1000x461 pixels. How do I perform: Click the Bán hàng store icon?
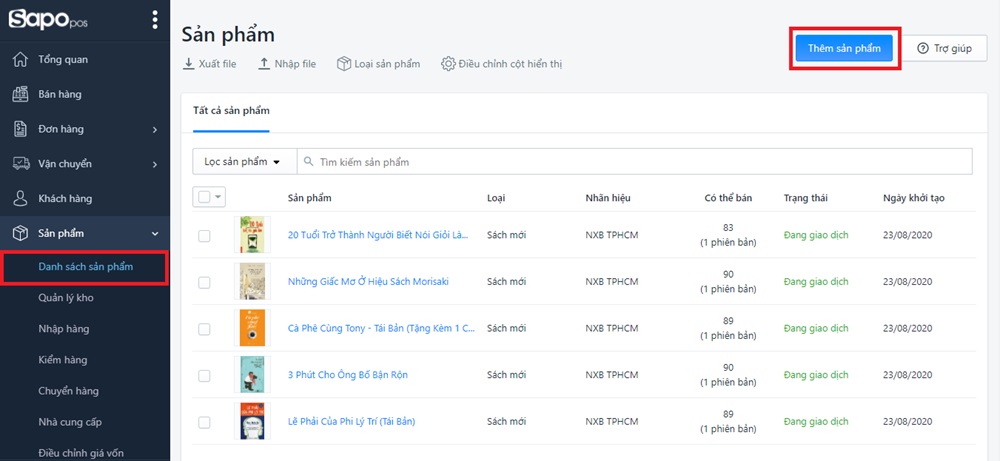tap(20, 95)
